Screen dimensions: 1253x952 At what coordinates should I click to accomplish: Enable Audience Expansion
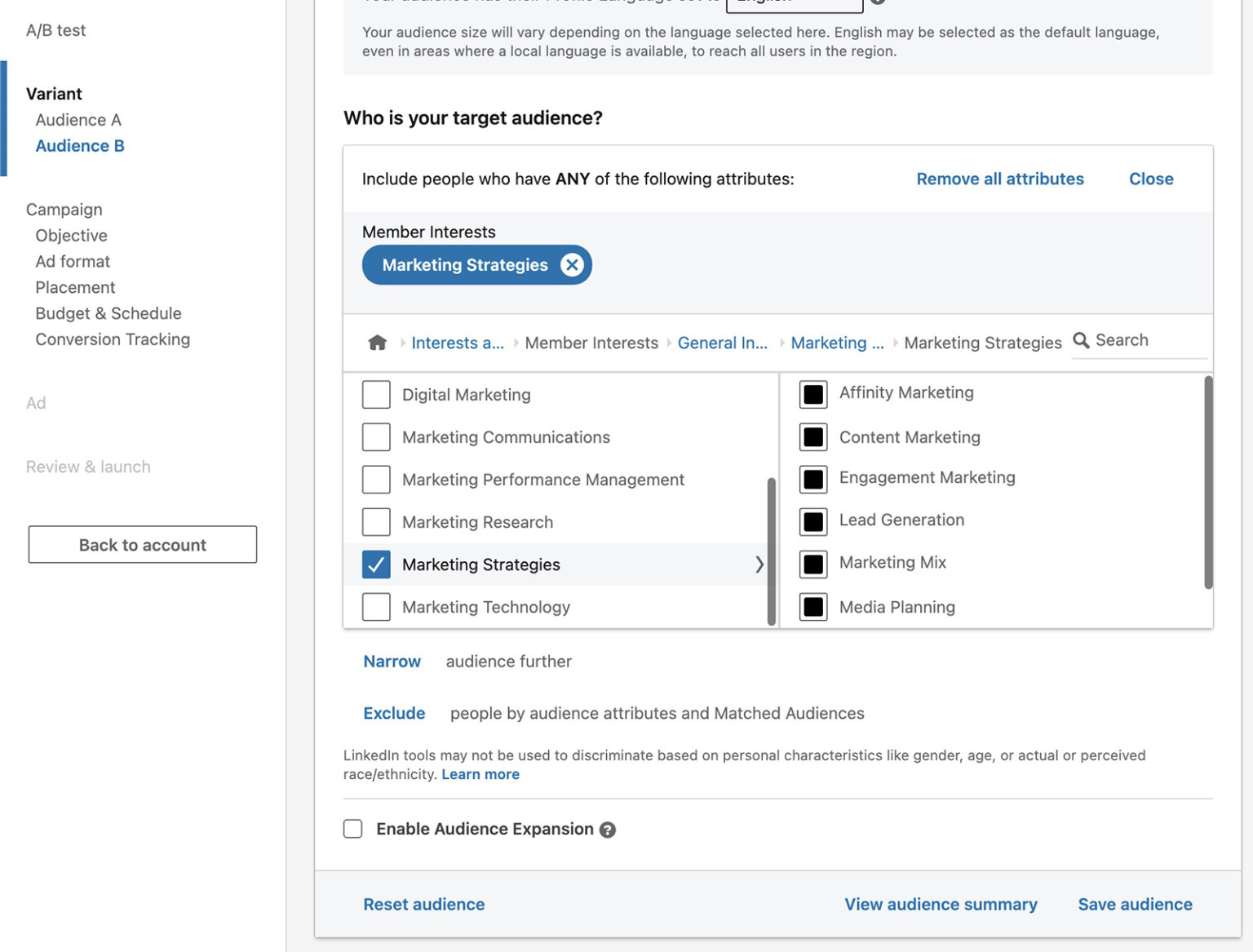click(352, 828)
